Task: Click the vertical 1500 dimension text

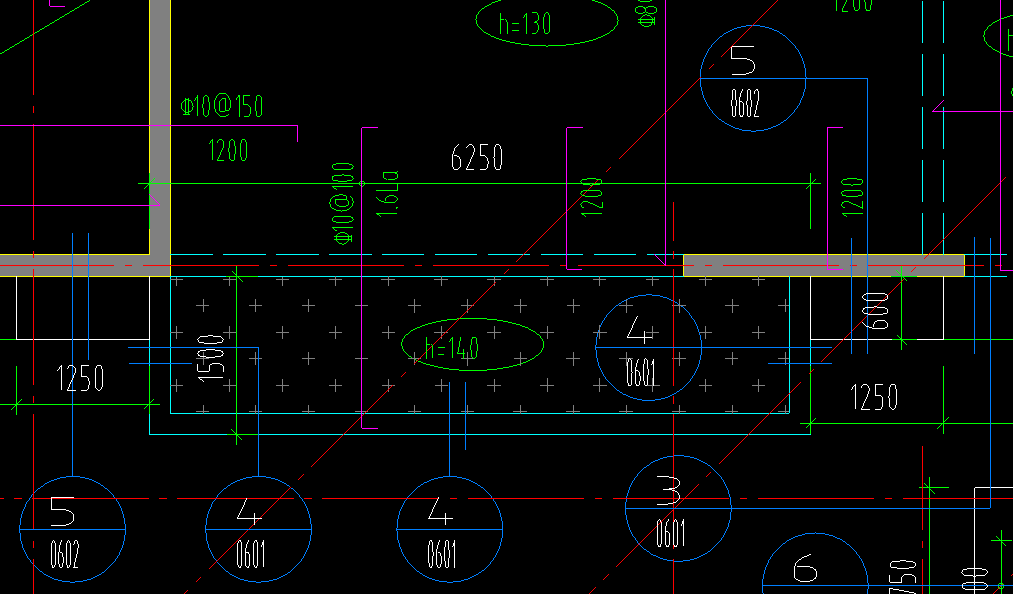Action: point(211,357)
